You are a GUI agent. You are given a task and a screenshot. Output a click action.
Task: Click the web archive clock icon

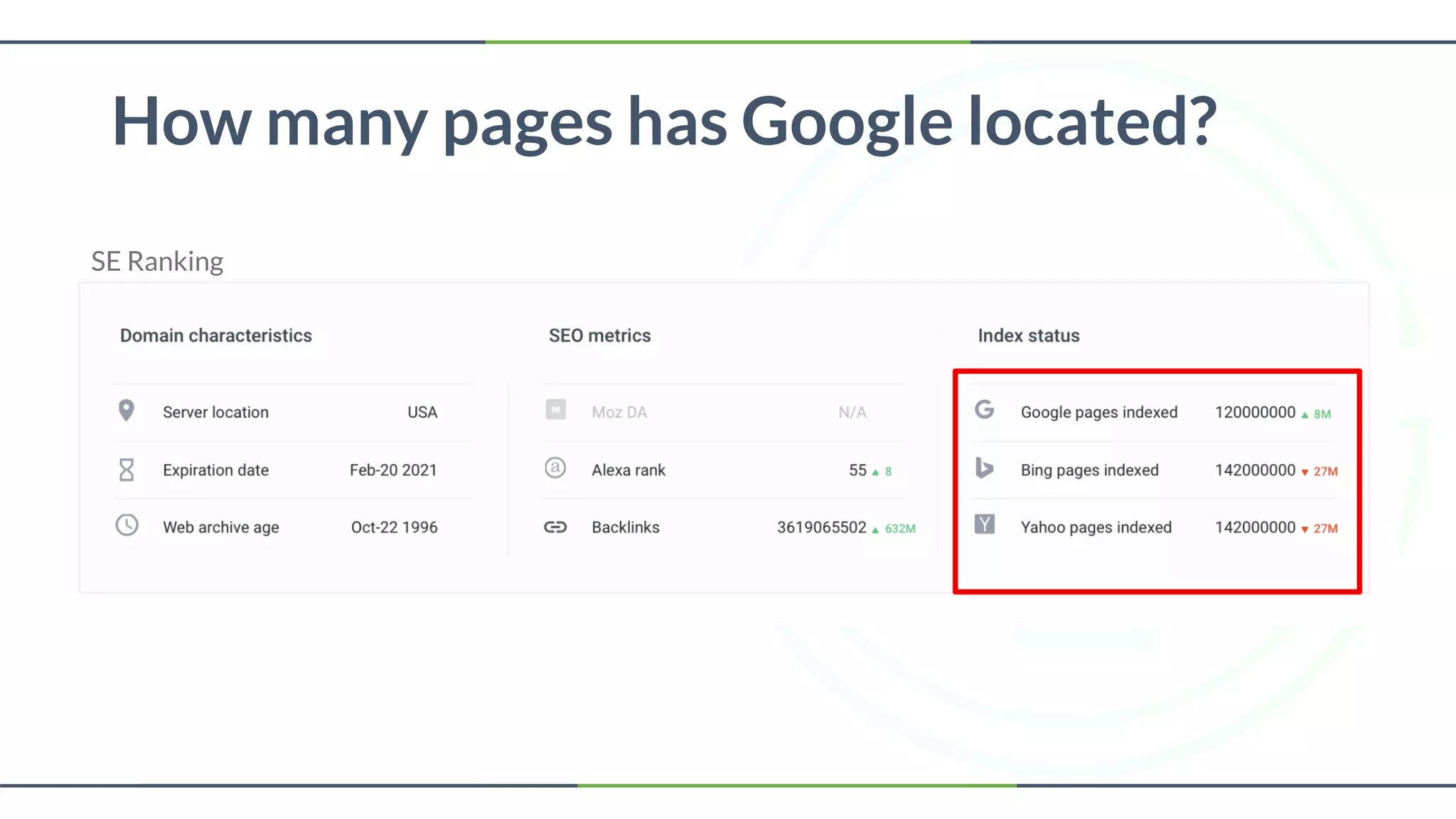(127, 525)
